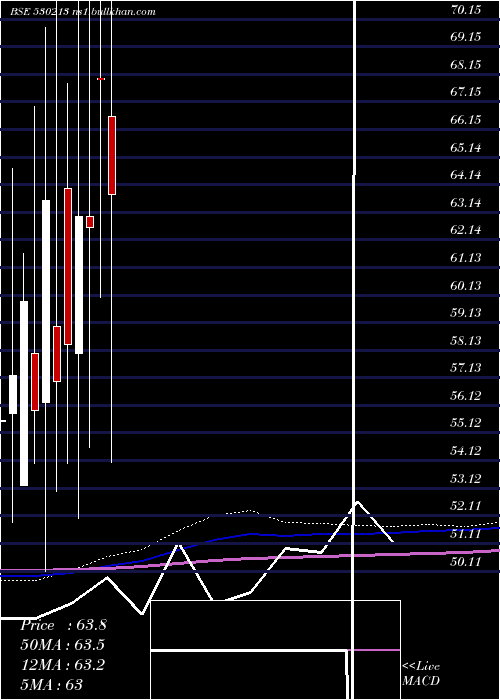
Task: Click the 67.15 price axis label
Action: (x=466, y=92)
